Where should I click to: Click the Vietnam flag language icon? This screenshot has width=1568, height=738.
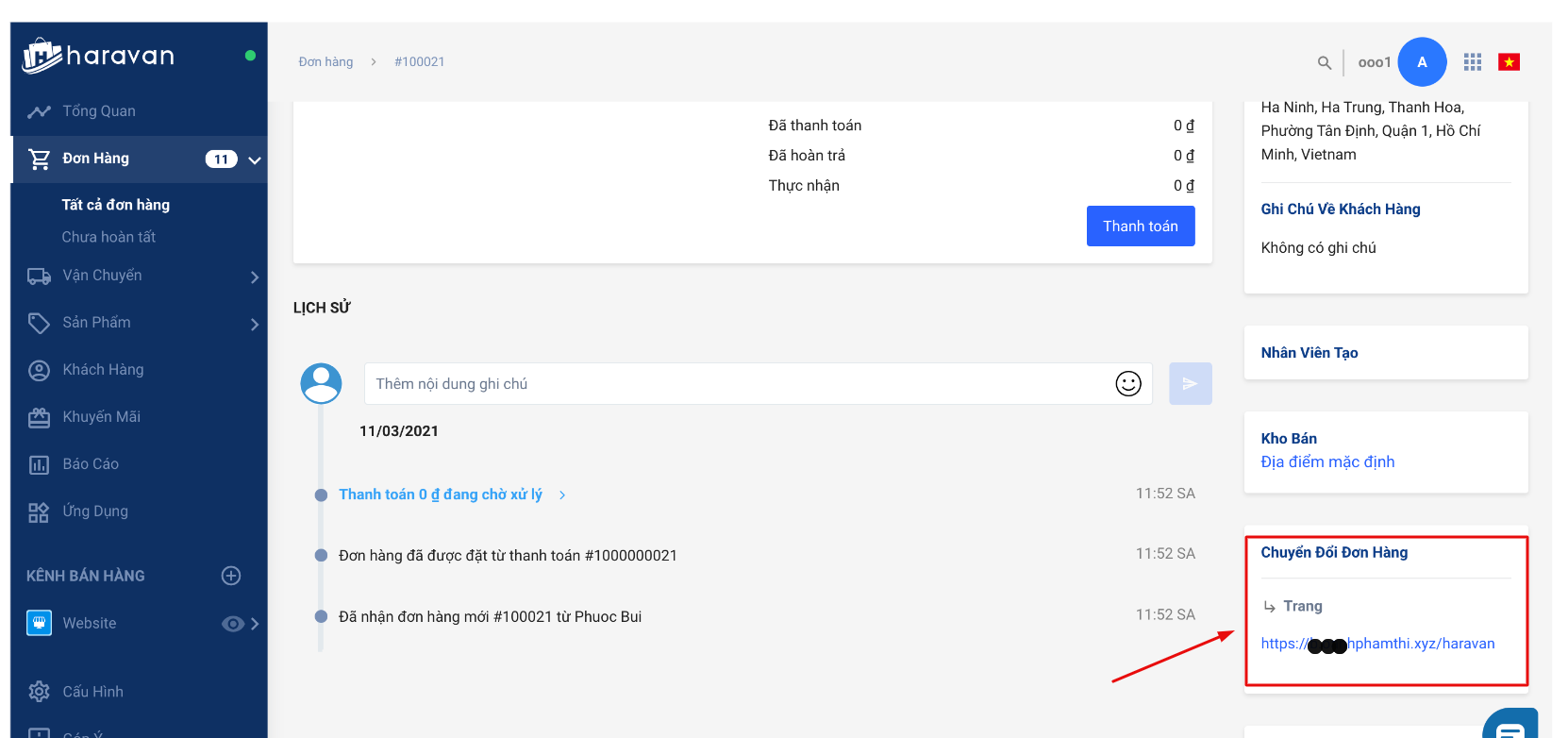pyautogui.click(x=1509, y=62)
